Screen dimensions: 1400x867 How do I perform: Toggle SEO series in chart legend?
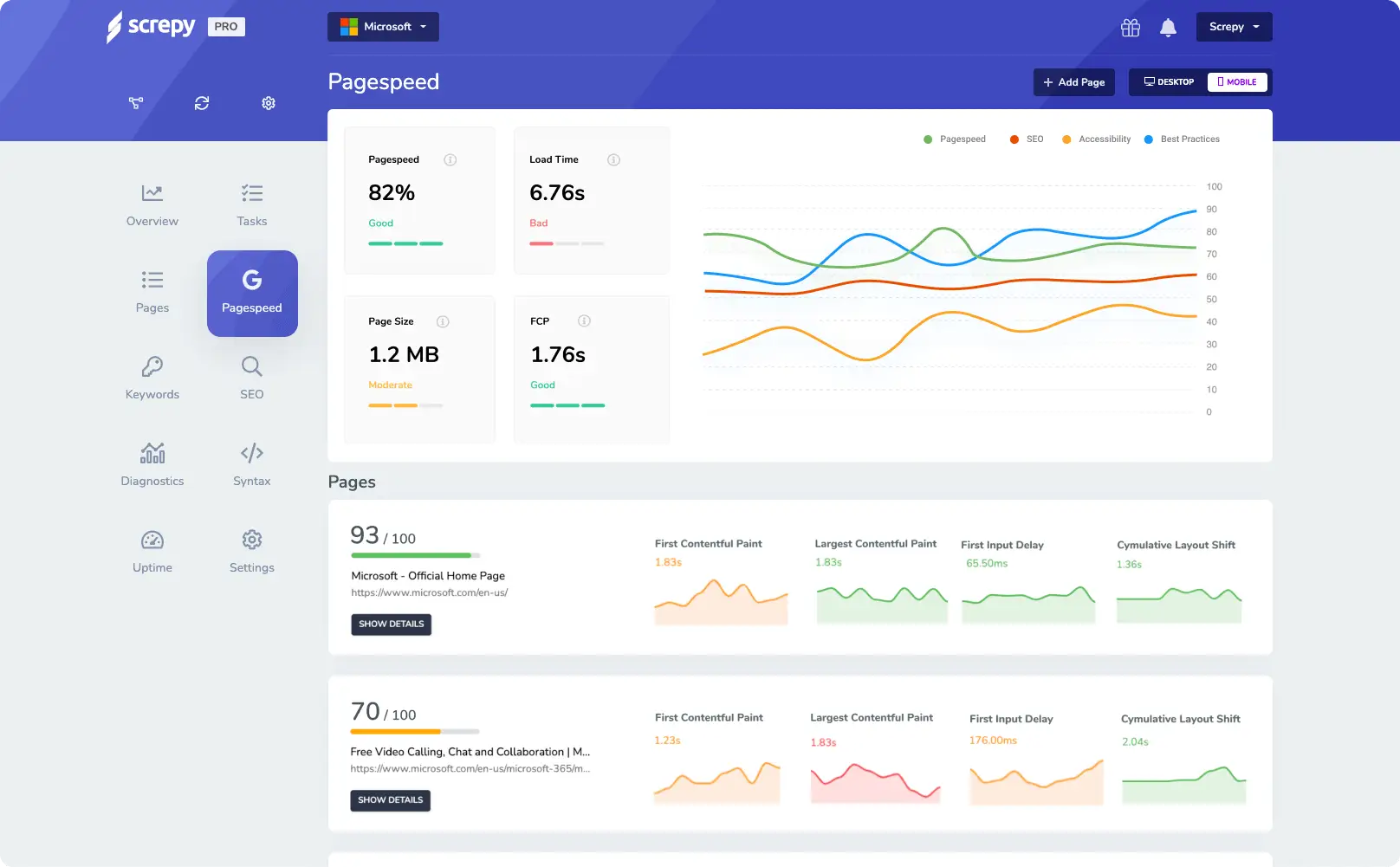[1027, 139]
